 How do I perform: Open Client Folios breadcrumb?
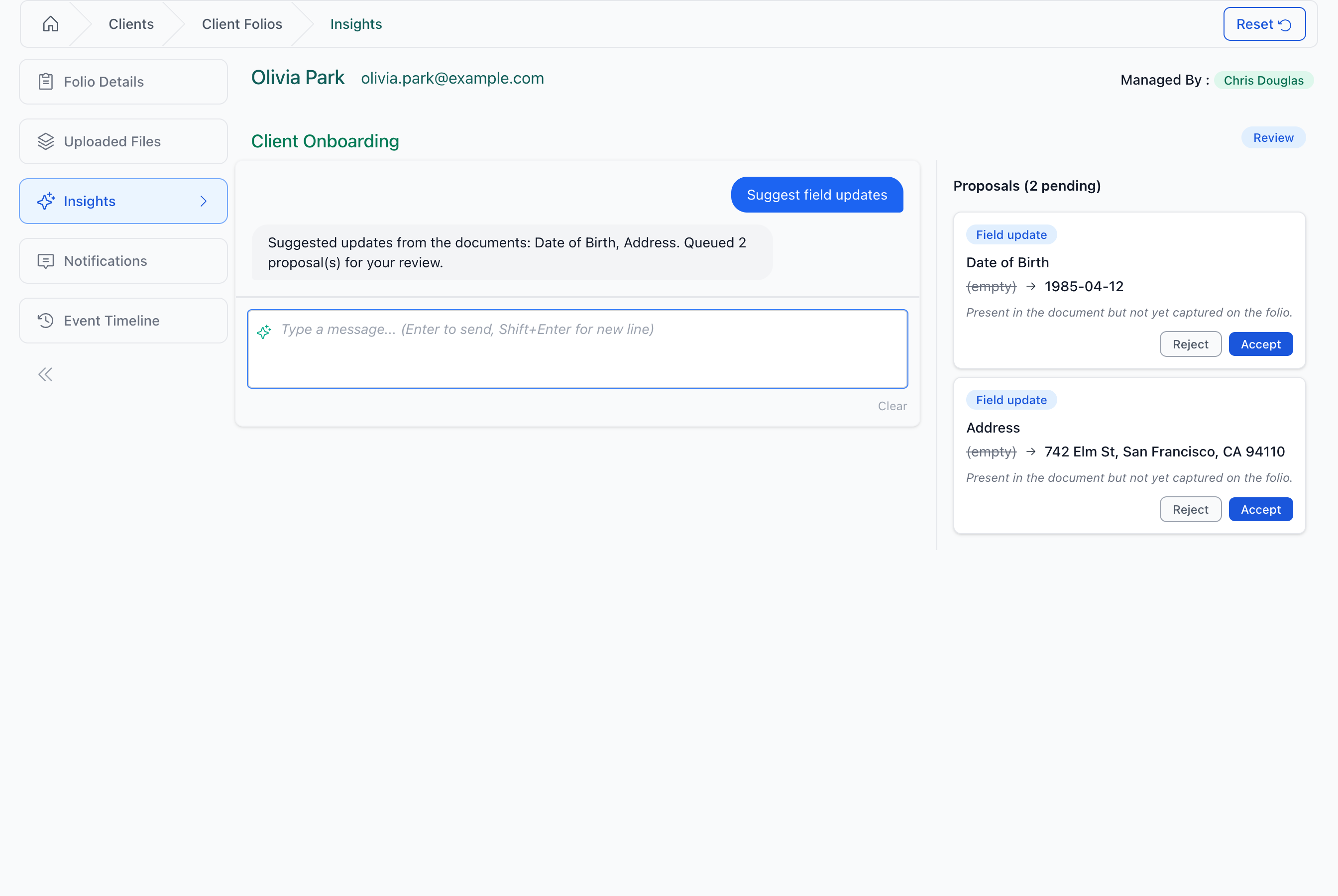(242, 24)
